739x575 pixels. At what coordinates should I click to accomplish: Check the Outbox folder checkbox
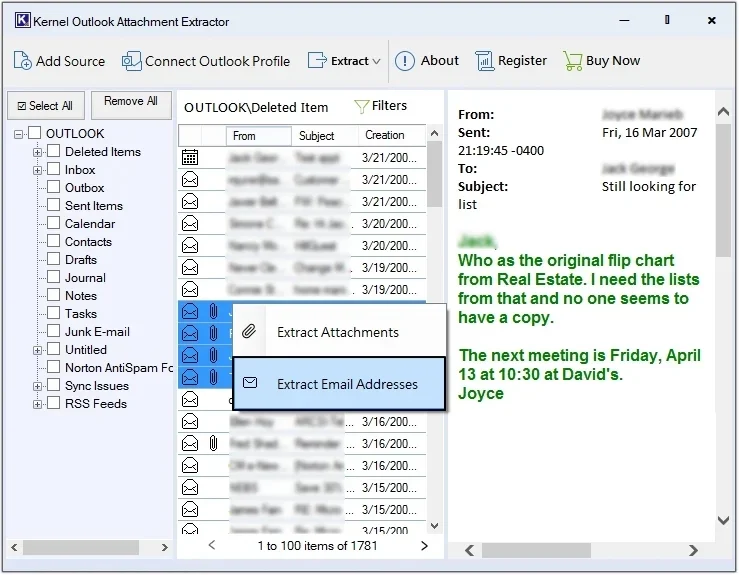pos(54,187)
